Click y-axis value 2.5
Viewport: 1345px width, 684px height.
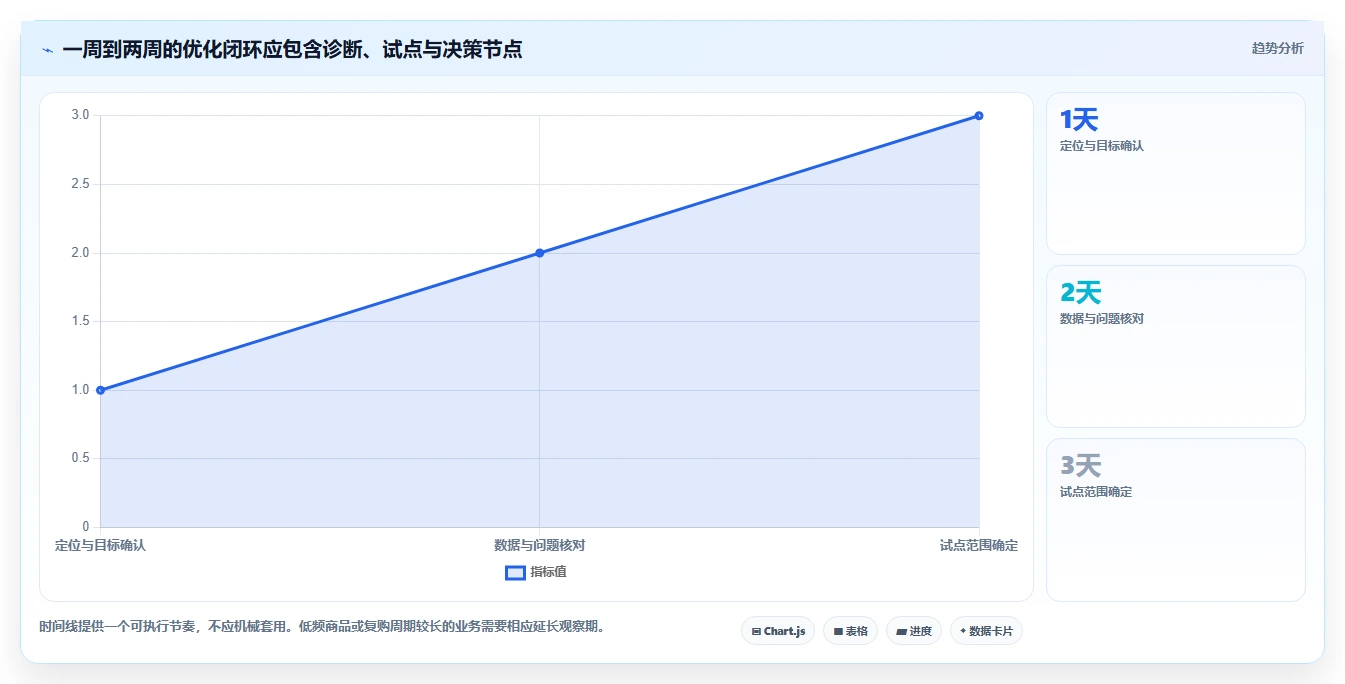coord(80,184)
